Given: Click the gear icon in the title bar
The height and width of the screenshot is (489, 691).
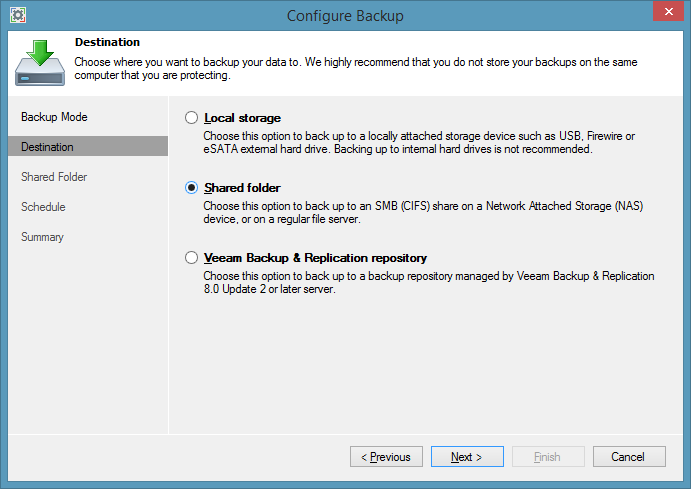Looking at the screenshot, I should tap(17, 15).
